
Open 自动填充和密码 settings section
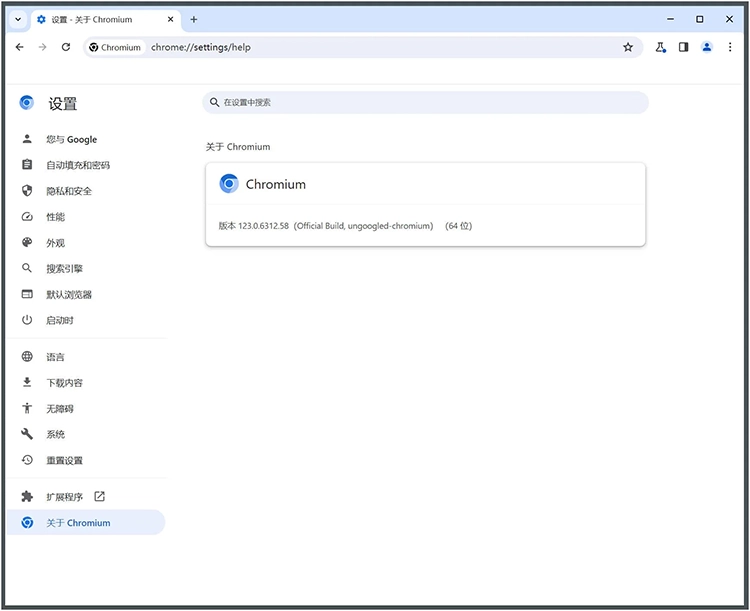77,165
